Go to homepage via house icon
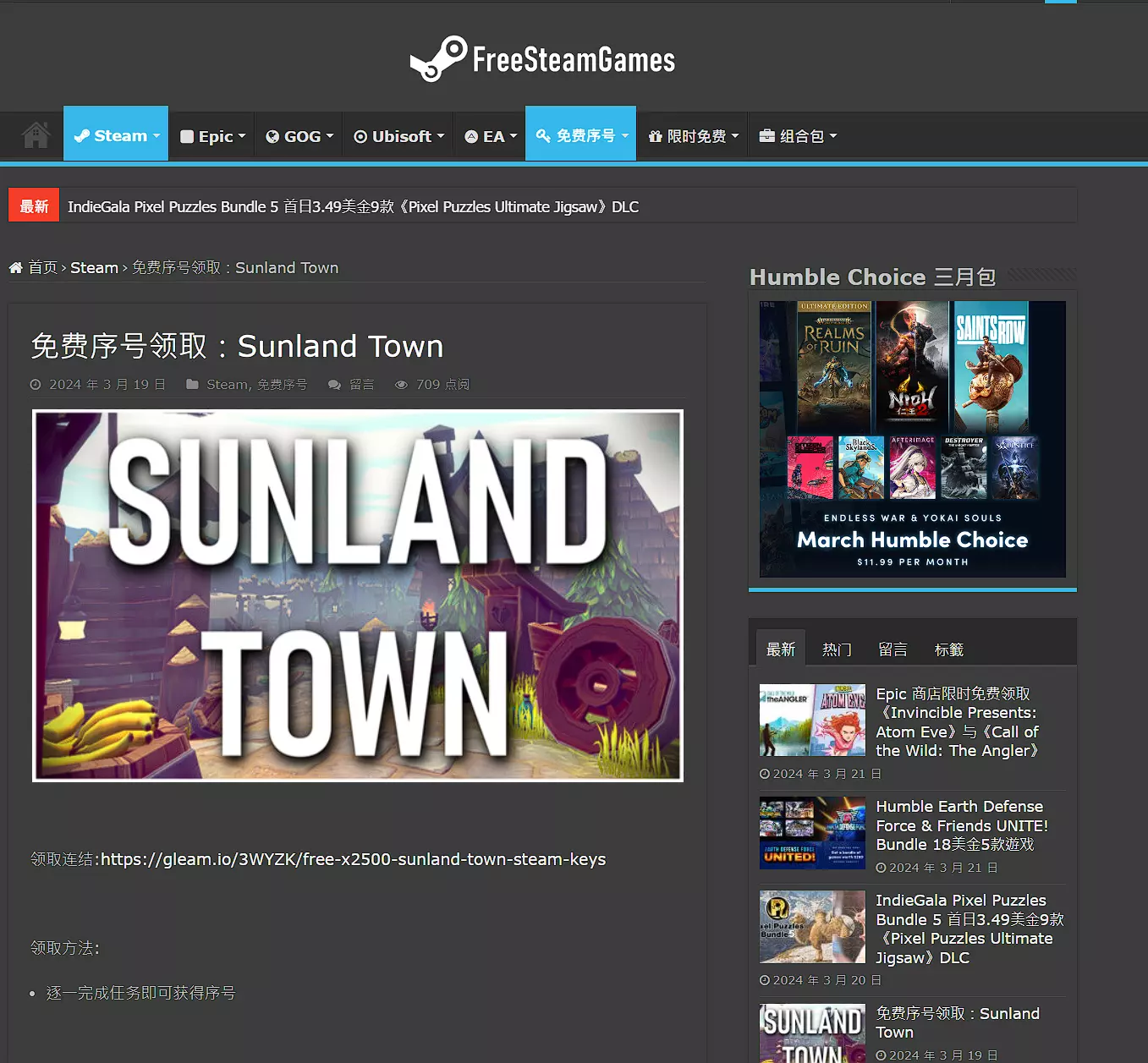 click(36, 135)
